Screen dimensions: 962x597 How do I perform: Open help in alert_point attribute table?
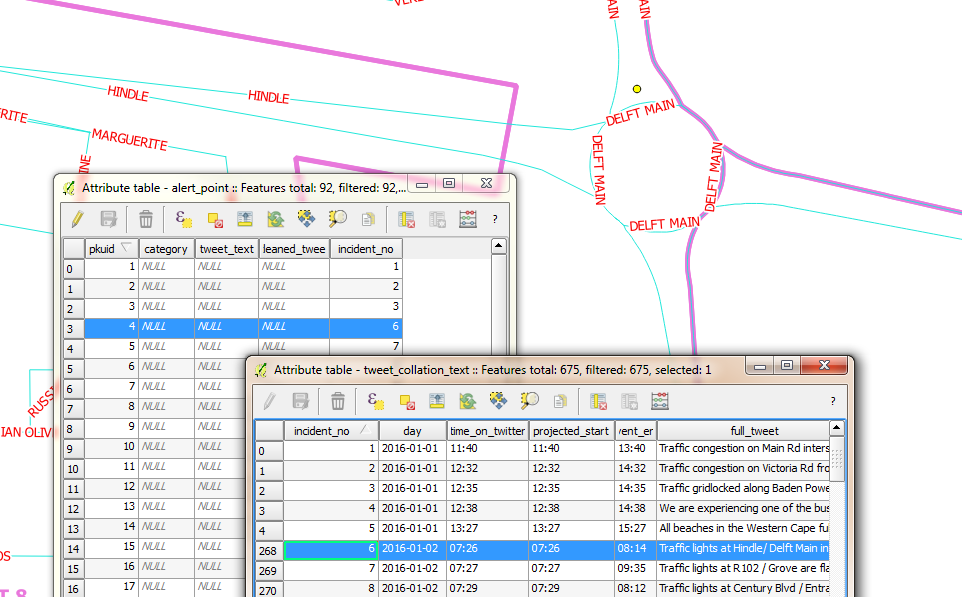point(495,219)
